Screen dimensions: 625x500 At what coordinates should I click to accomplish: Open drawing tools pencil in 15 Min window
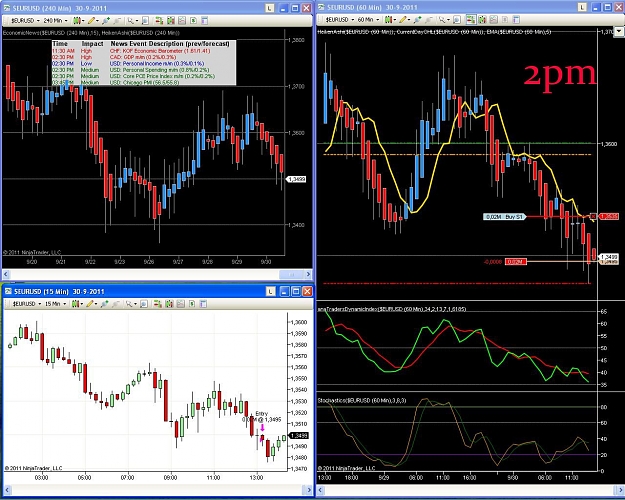[91, 304]
